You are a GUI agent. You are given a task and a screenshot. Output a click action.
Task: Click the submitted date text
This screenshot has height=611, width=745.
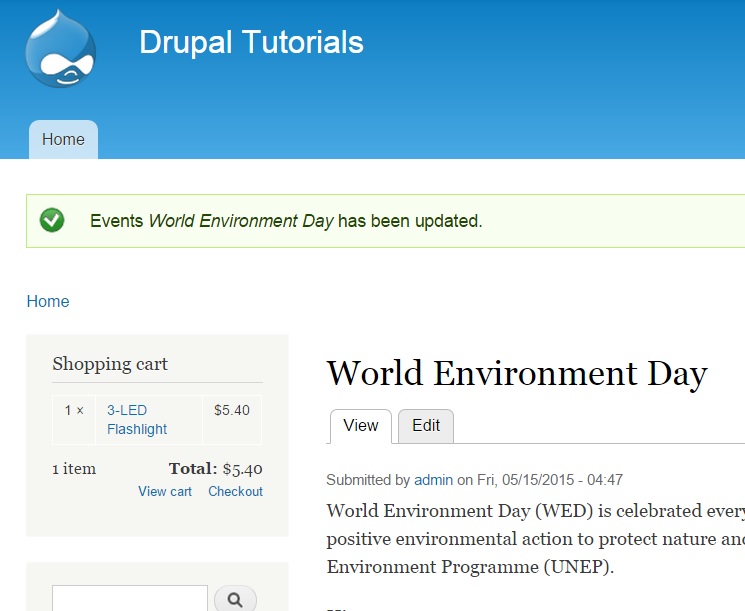(x=550, y=480)
